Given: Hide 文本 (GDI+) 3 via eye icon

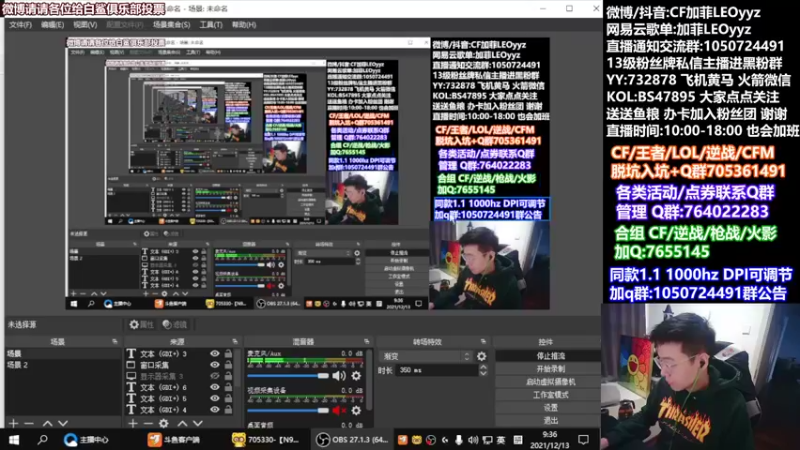Looking at the screenshot, I should tap(215, 354).
